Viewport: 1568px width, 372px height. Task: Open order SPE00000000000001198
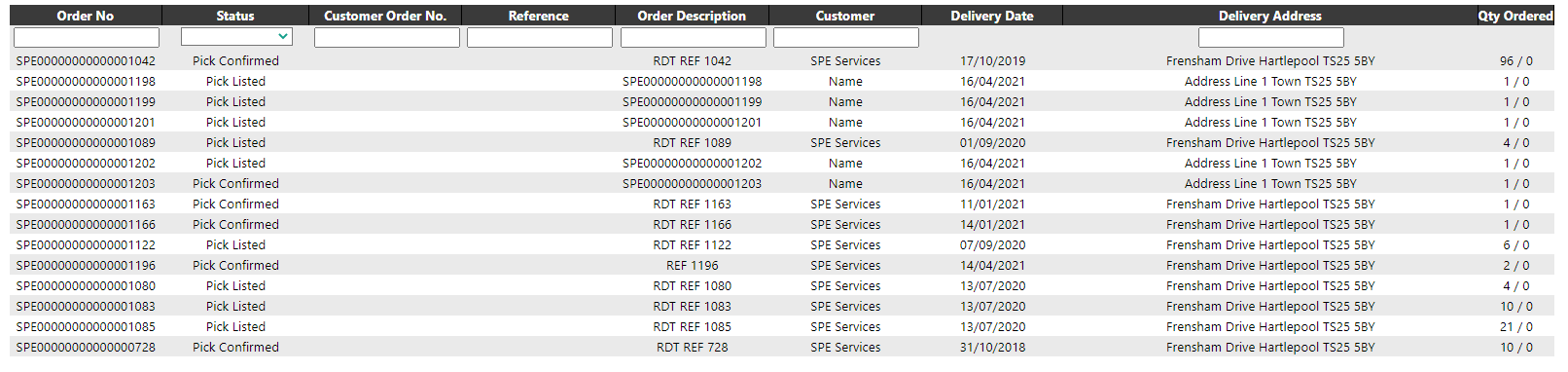point(86,81)
